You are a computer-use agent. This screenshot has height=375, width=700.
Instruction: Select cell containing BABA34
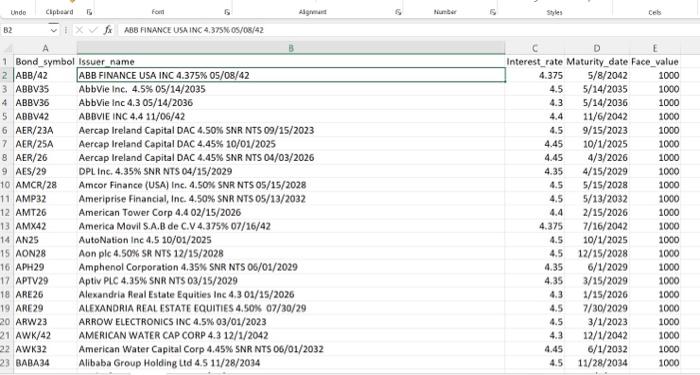coord(45,362)
